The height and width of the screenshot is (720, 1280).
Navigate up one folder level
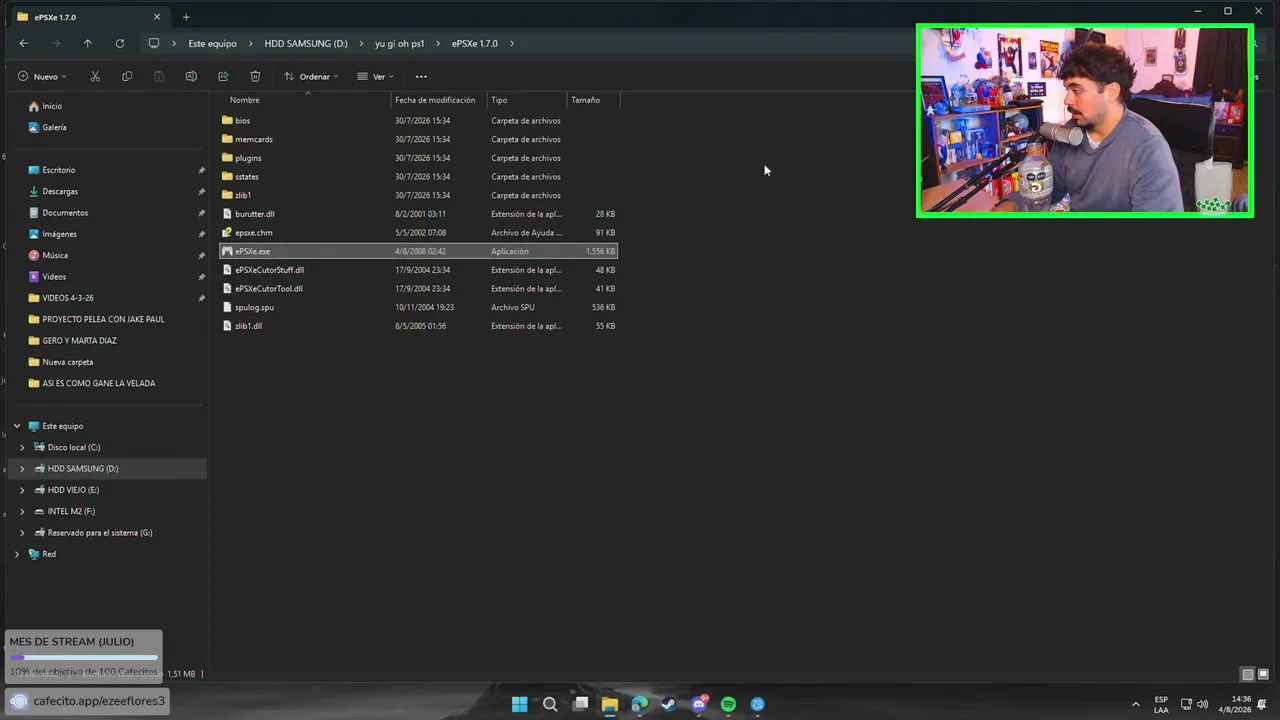point(88,43)
